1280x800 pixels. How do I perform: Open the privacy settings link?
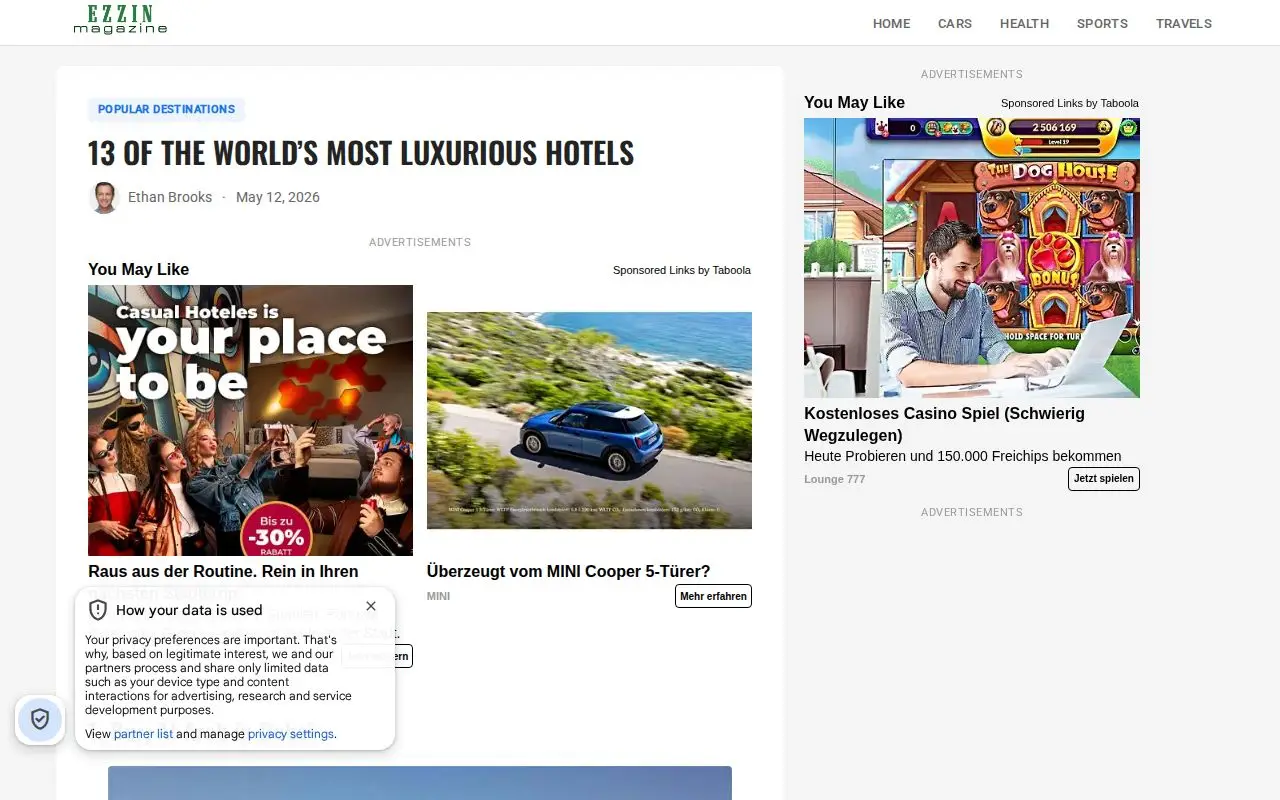pos(291,734)
